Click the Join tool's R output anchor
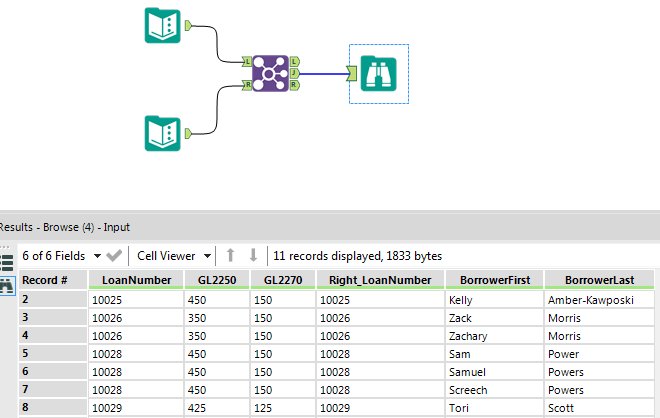The height and width of the screenshot is (418, 660). (295, 85)
